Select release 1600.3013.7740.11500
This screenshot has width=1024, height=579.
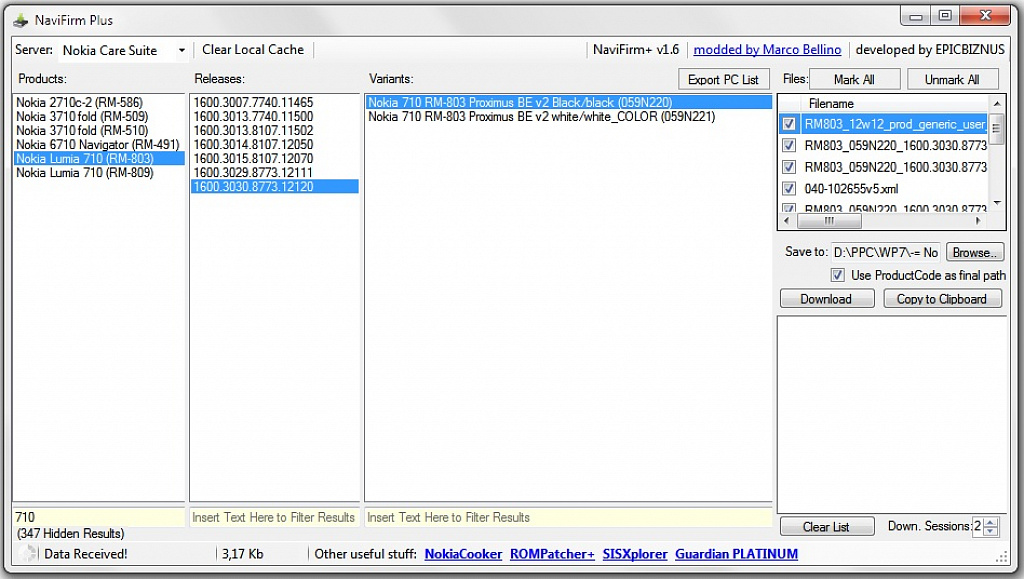[x=275, y=116]
